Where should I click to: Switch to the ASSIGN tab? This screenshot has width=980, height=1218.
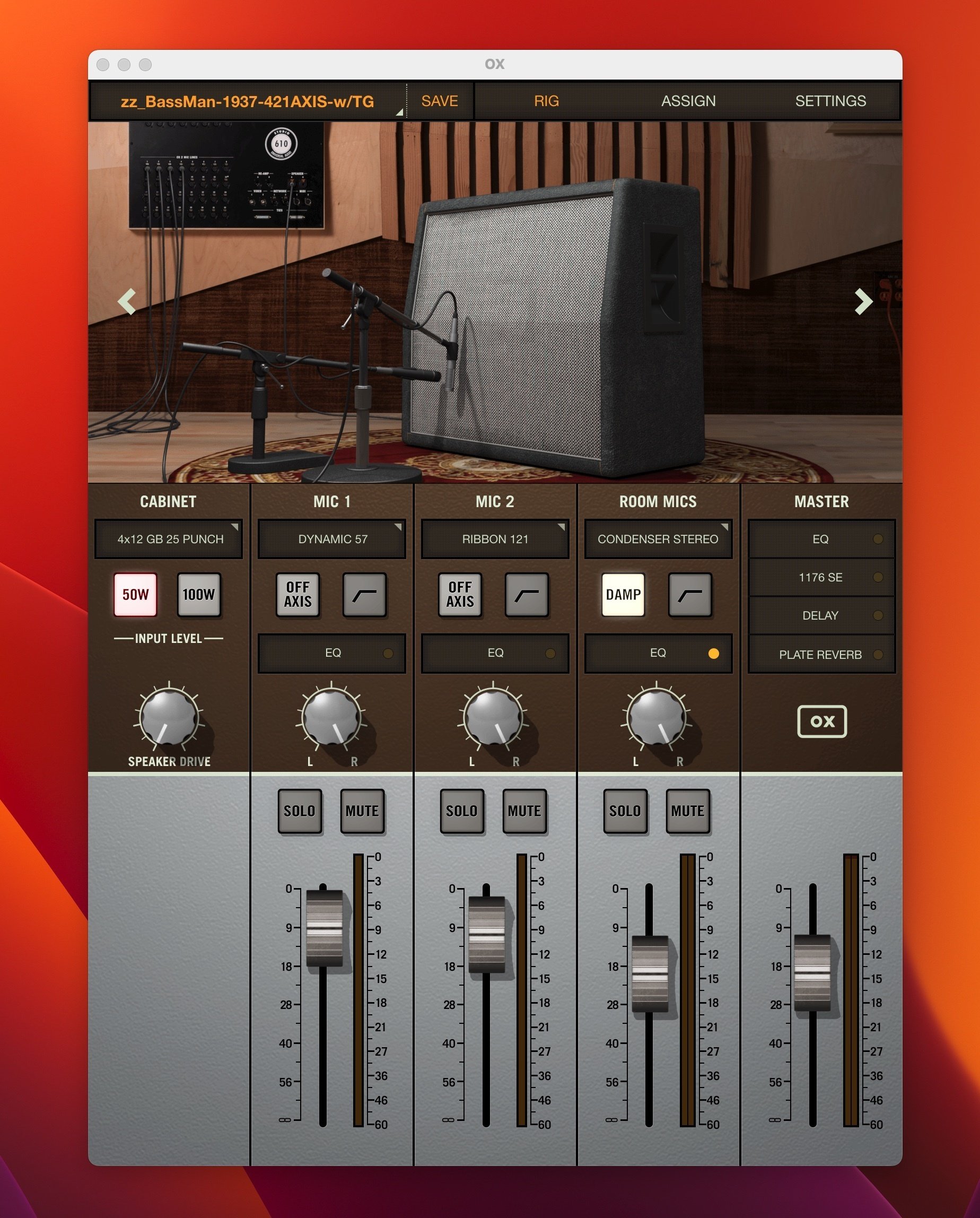[688, 101]
